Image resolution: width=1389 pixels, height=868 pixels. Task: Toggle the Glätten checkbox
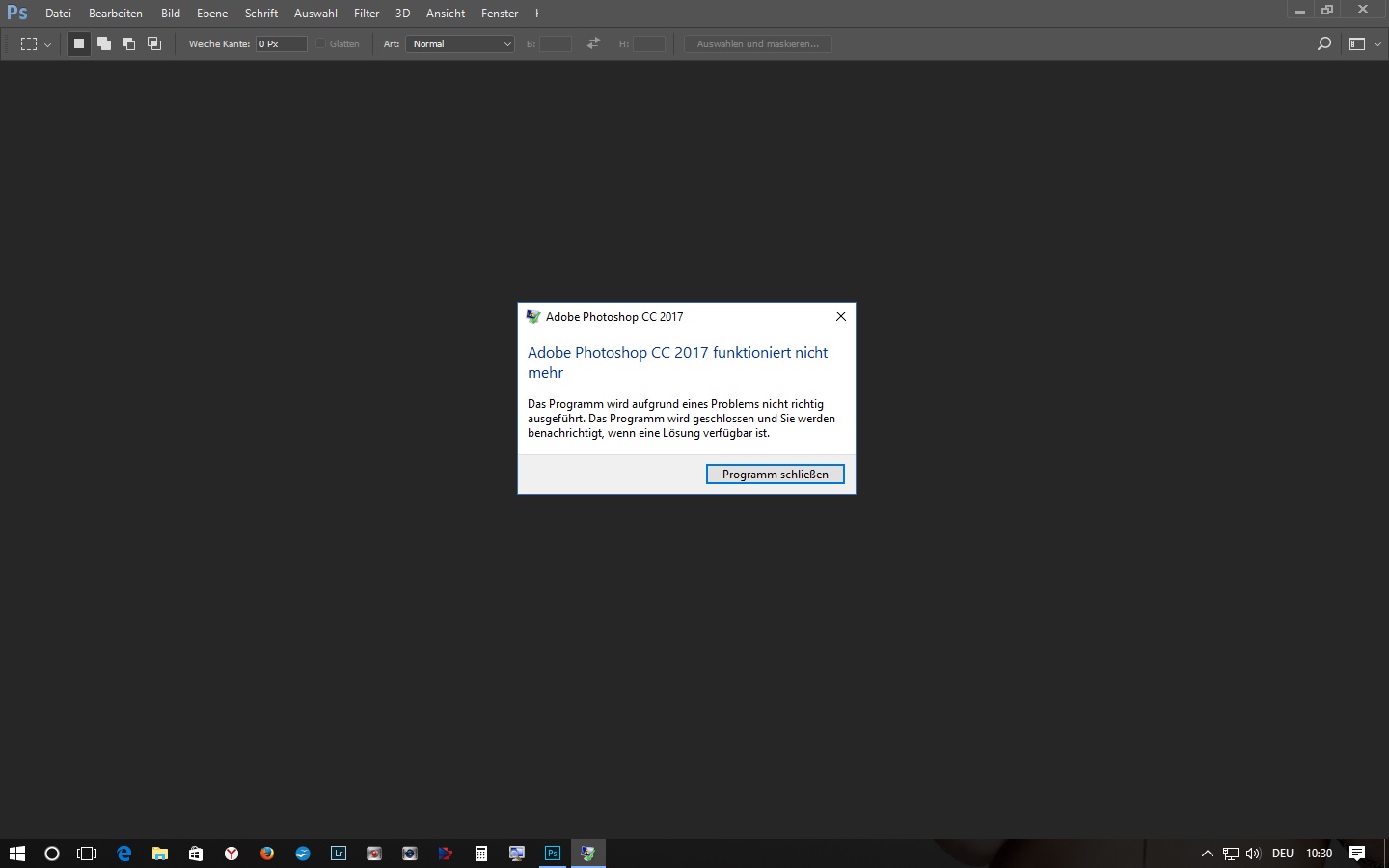pos(321,43)
